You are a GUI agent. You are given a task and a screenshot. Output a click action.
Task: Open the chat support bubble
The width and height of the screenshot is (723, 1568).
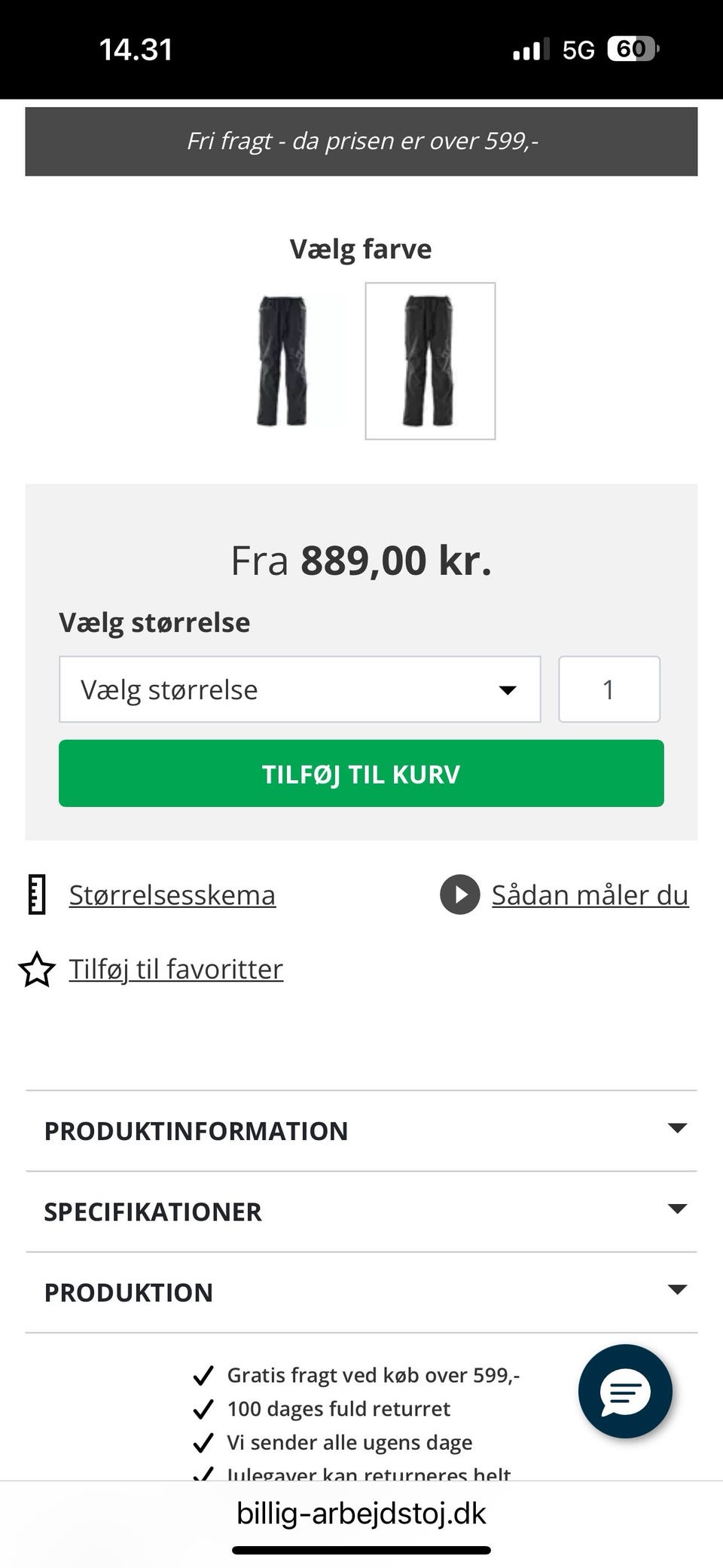click(x=625, y=1391)
